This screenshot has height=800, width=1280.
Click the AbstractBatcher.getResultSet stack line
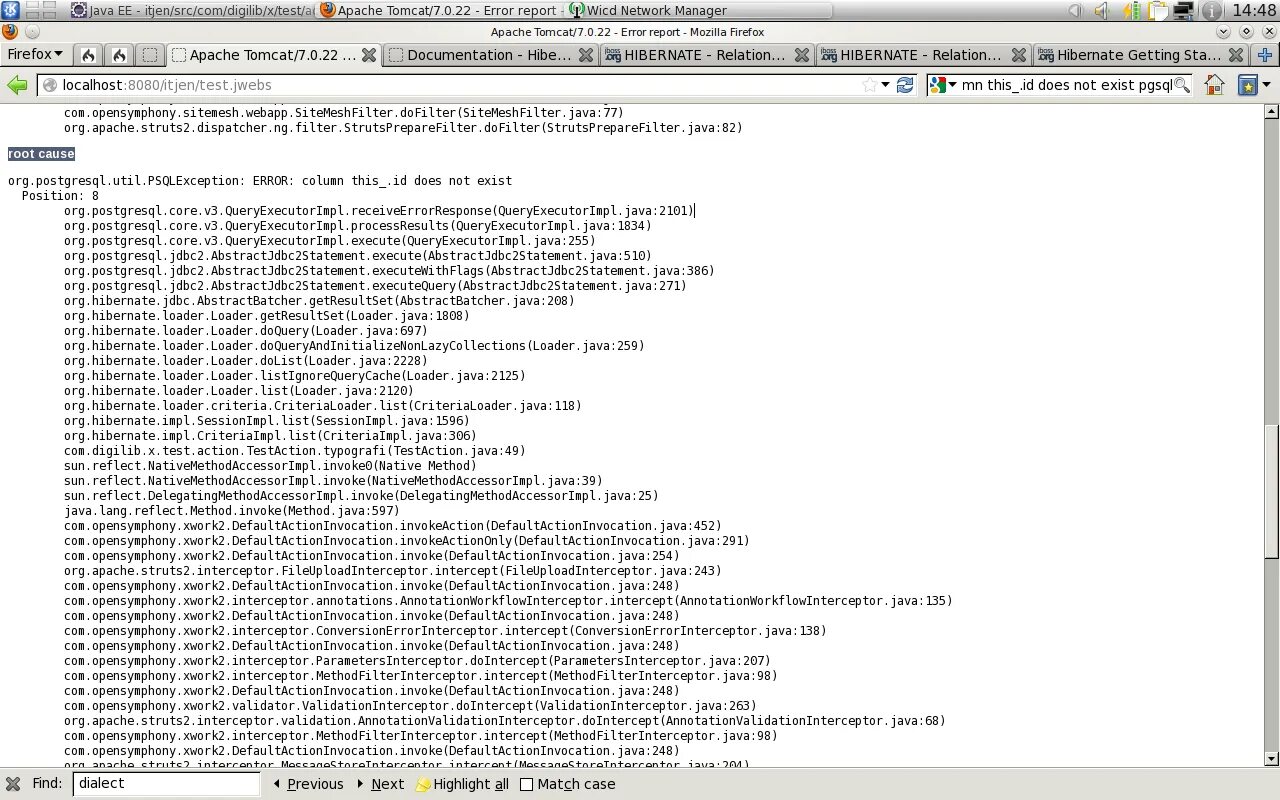tap(319, 301)
